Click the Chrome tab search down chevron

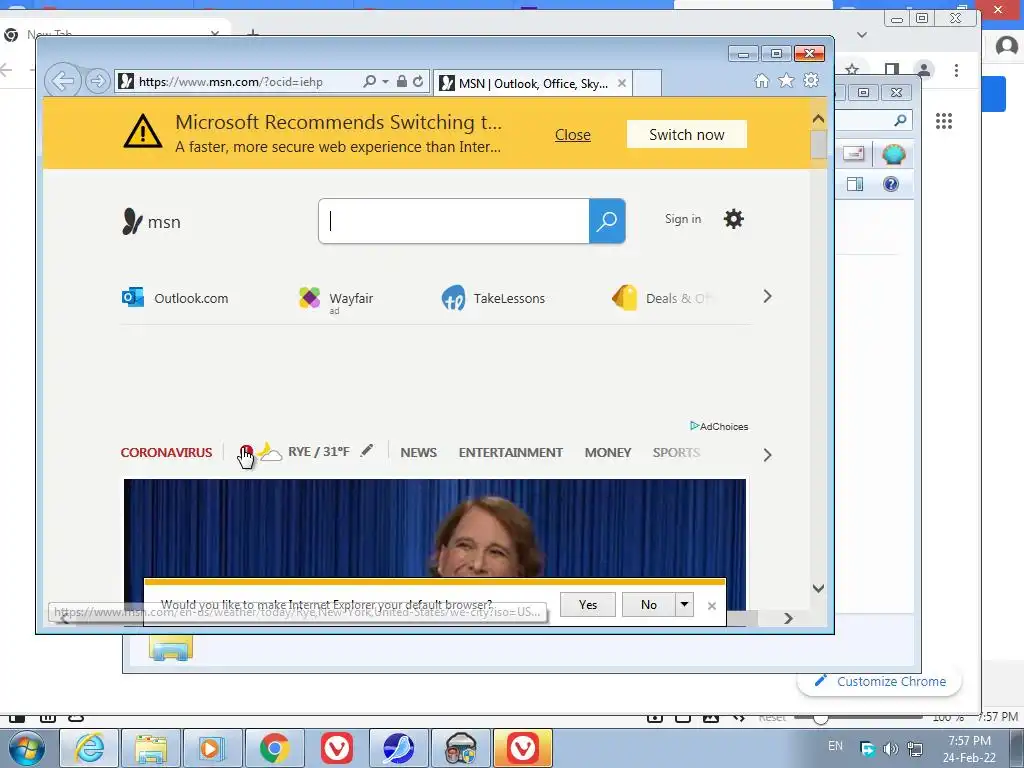862,35
